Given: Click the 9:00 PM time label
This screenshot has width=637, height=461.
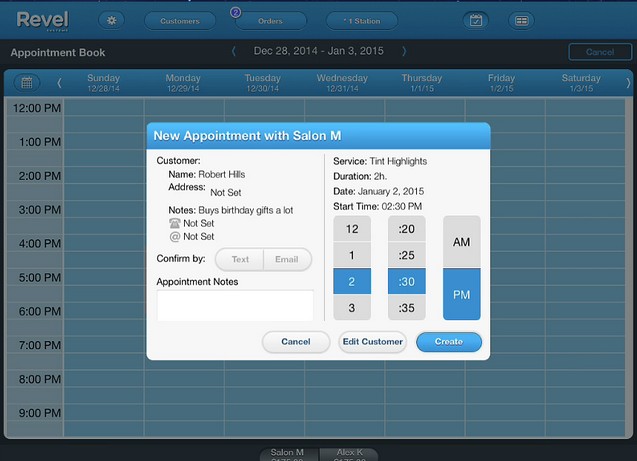Looking at the screenshot, I should coord(39,413).
